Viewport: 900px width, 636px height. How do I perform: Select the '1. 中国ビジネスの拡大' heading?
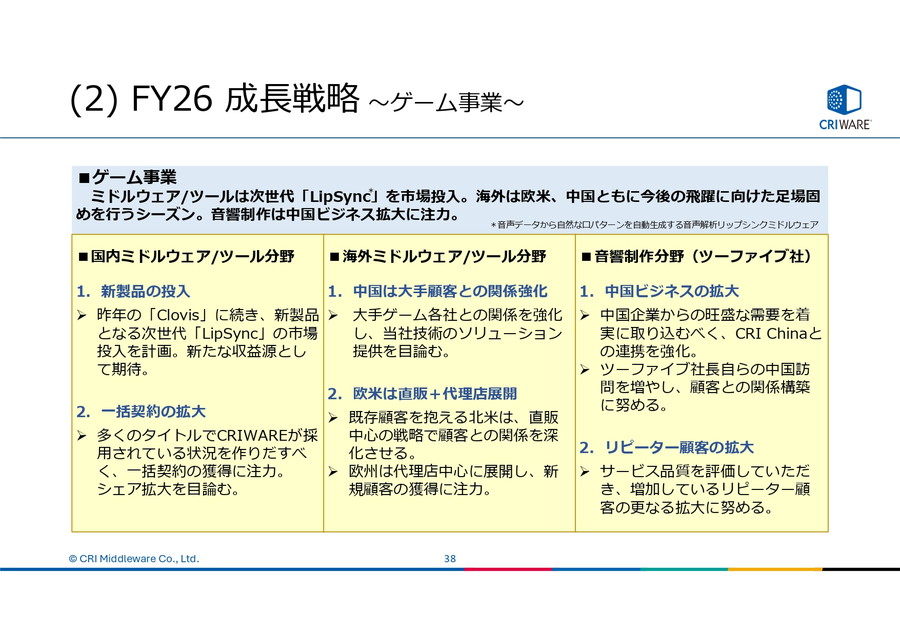660,291
